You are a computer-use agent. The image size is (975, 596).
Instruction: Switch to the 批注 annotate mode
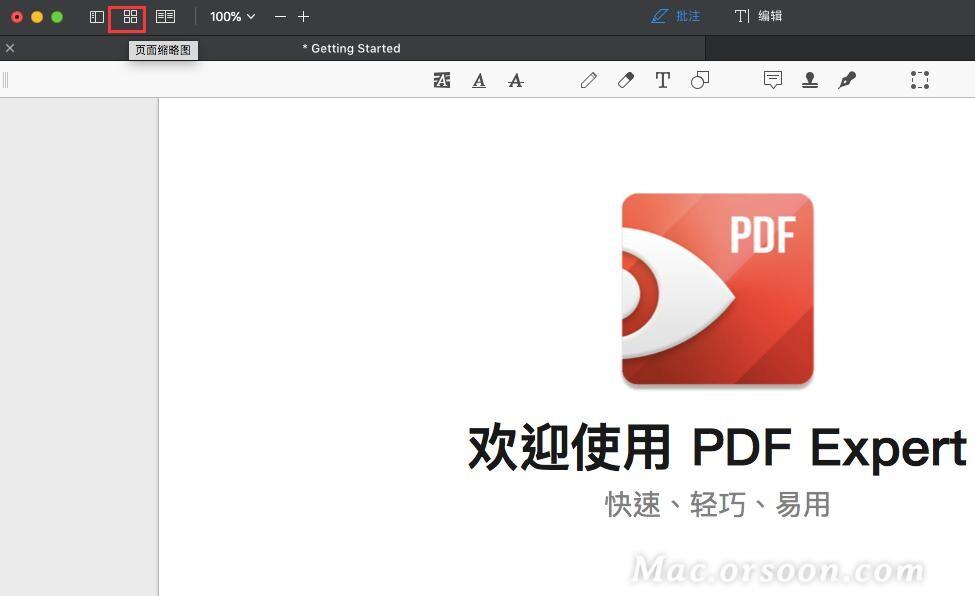675,16
